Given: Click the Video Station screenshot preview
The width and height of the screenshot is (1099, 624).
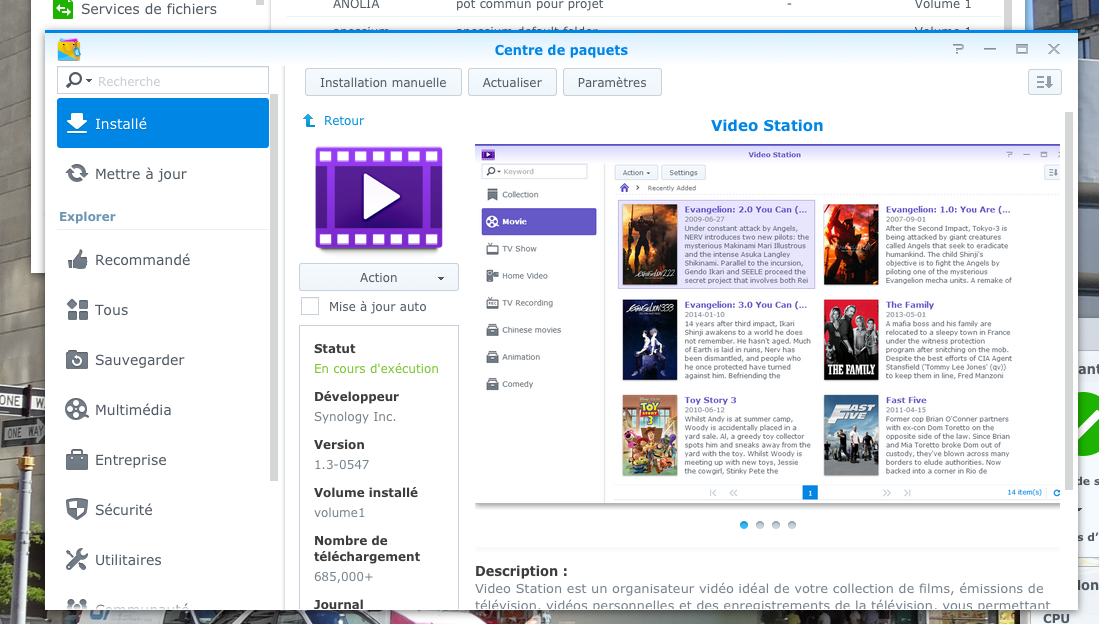Looking at the screenshot, I should click(767, 324).
